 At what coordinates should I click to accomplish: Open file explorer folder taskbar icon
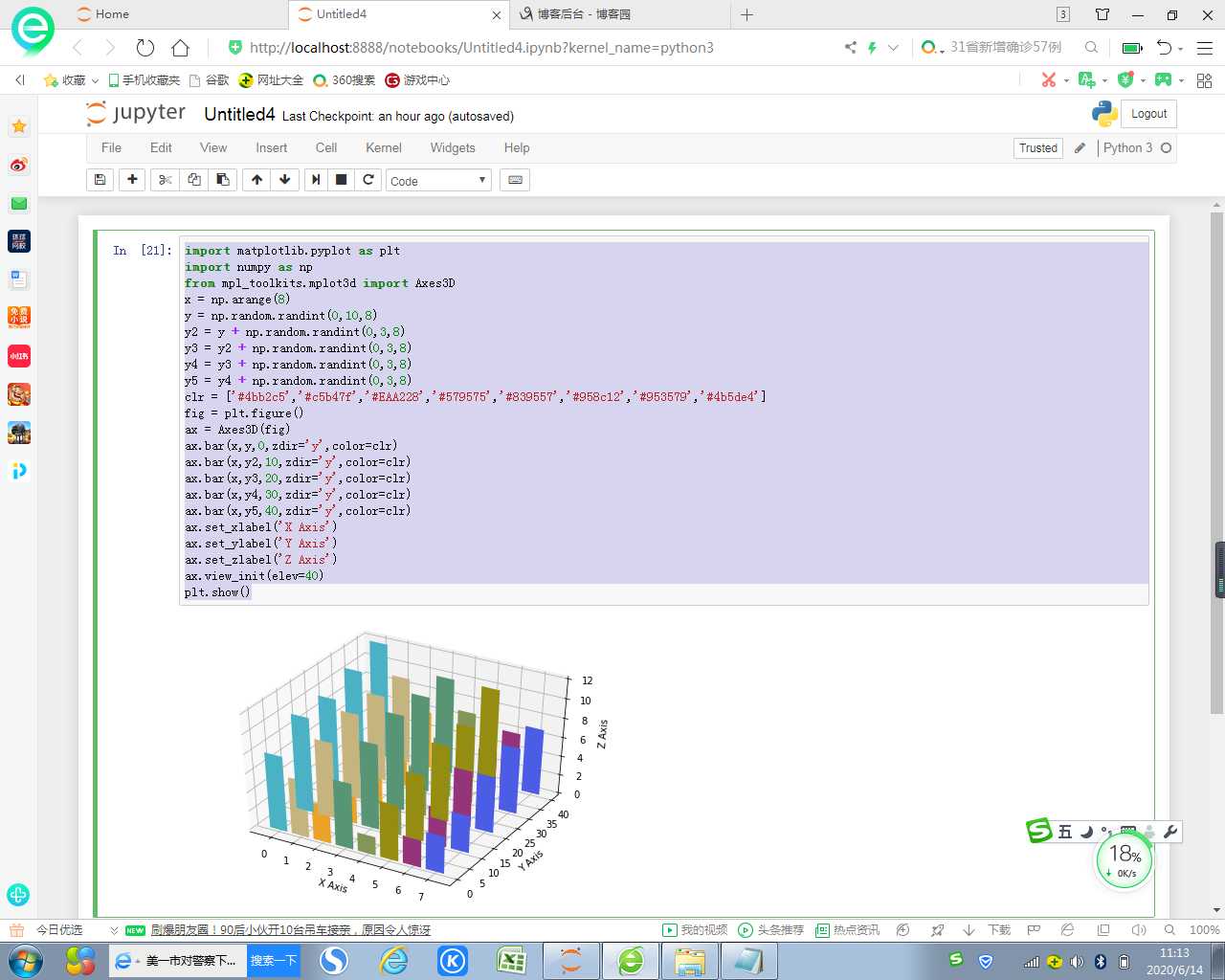coord(689,961)
